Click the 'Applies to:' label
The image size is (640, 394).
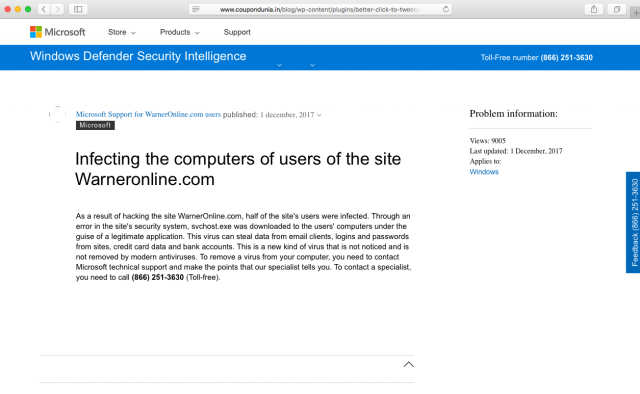485,161
